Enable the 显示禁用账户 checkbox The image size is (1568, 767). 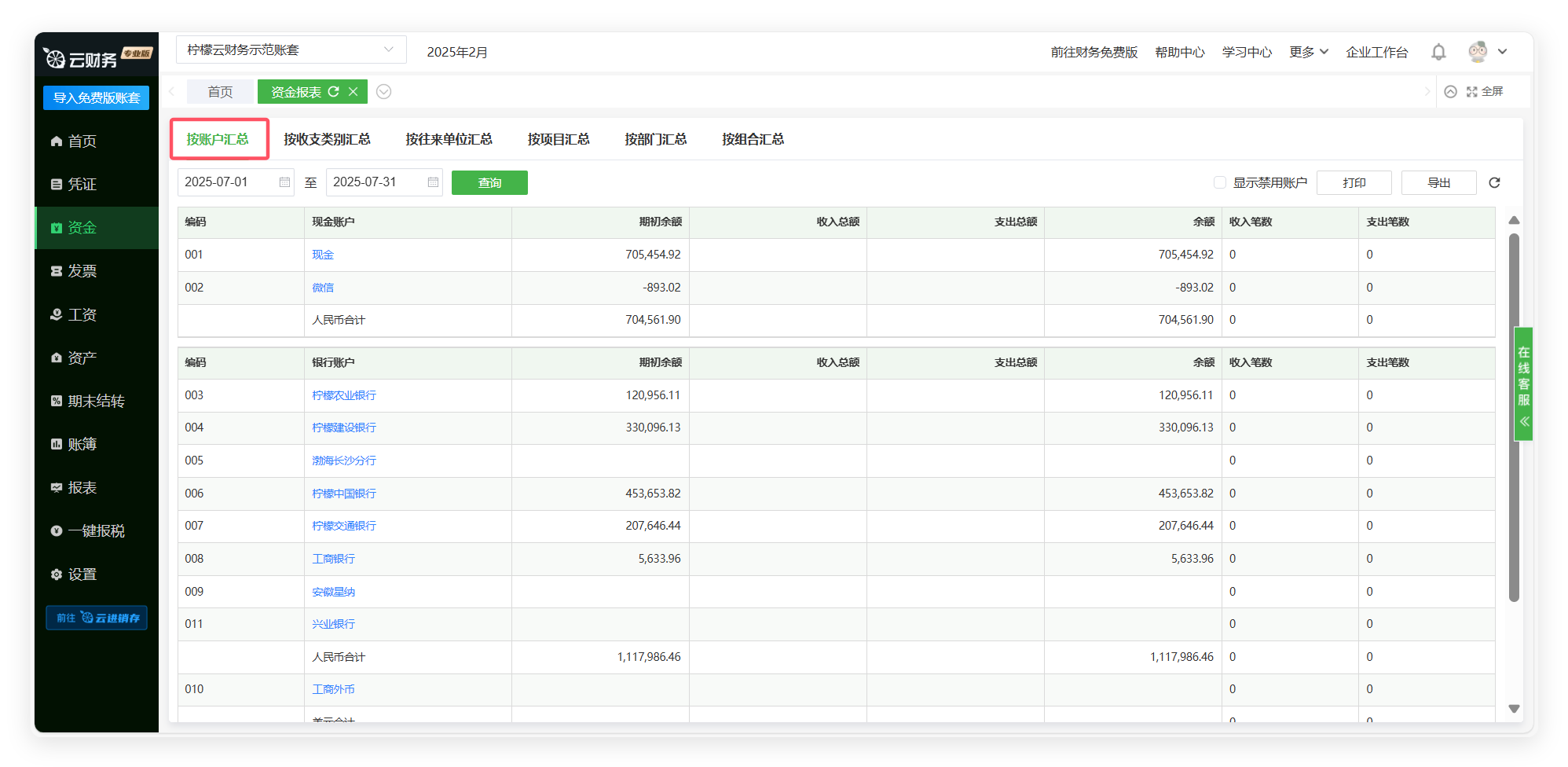1219,182
